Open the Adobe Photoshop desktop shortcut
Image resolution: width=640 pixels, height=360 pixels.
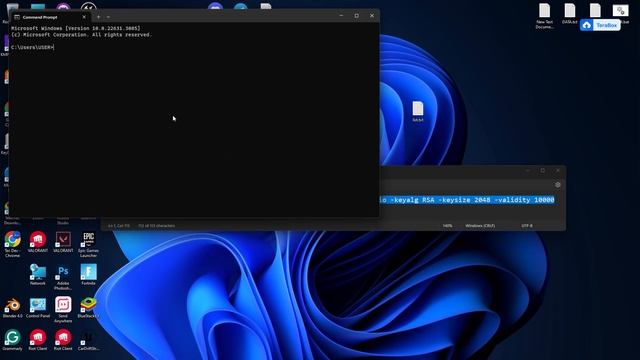click(63, 276)
